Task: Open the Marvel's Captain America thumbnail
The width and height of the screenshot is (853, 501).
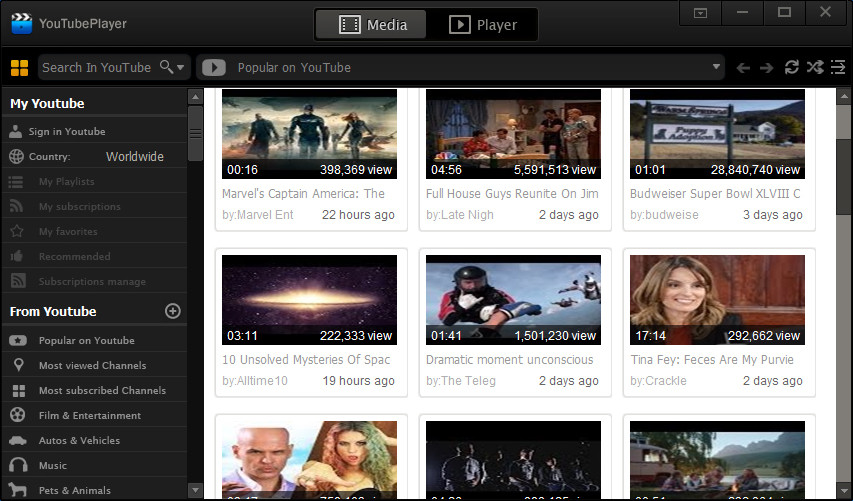Action: (x=309, y=134)
